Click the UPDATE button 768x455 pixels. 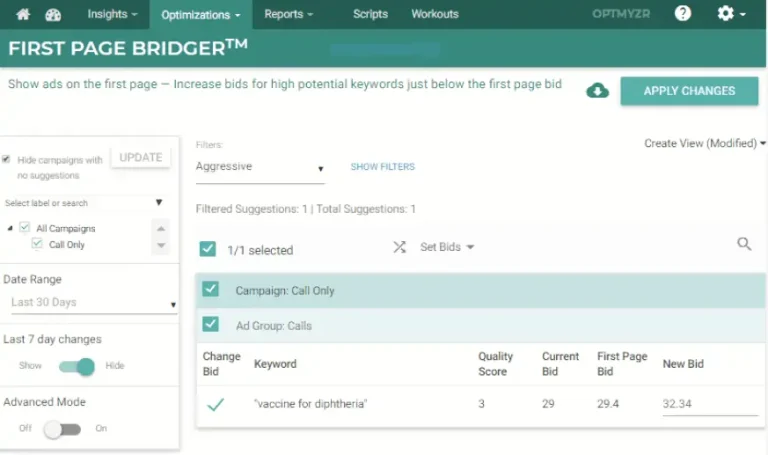click(141, 157)
